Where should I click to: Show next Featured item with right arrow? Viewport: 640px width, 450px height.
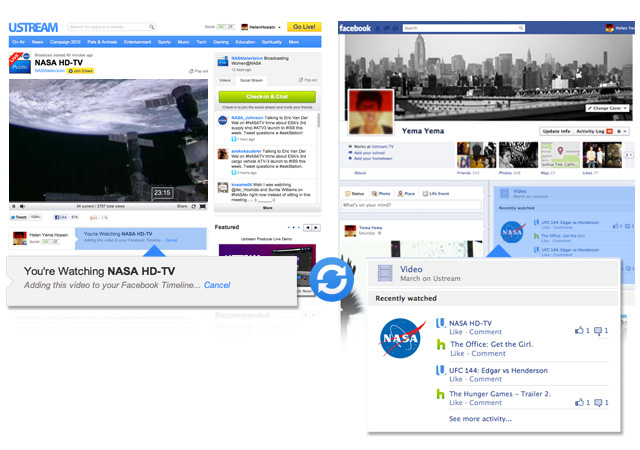[x=316, y=228]
